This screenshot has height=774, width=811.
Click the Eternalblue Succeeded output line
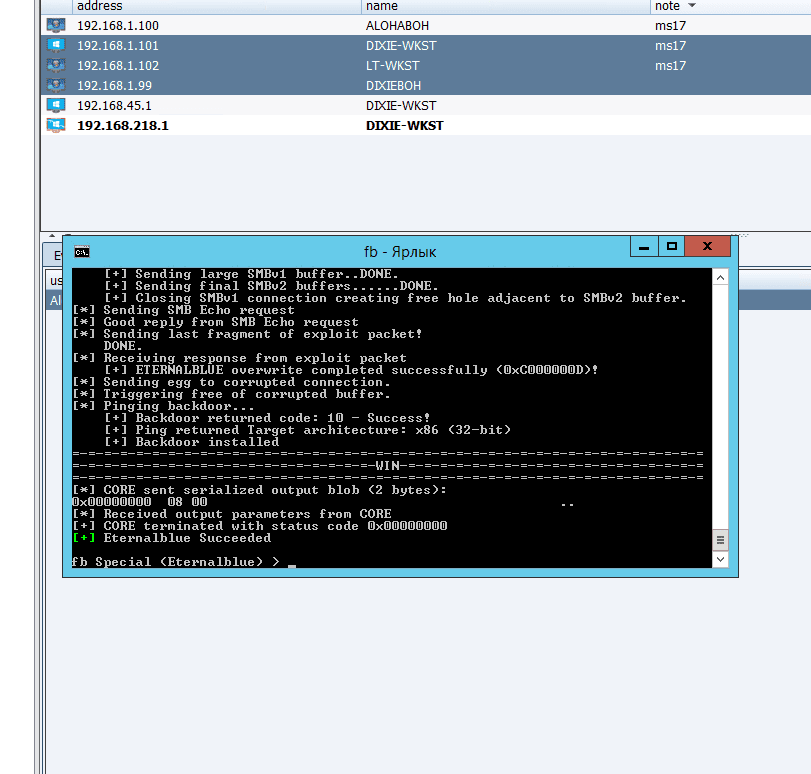click(x=172, y=538)
